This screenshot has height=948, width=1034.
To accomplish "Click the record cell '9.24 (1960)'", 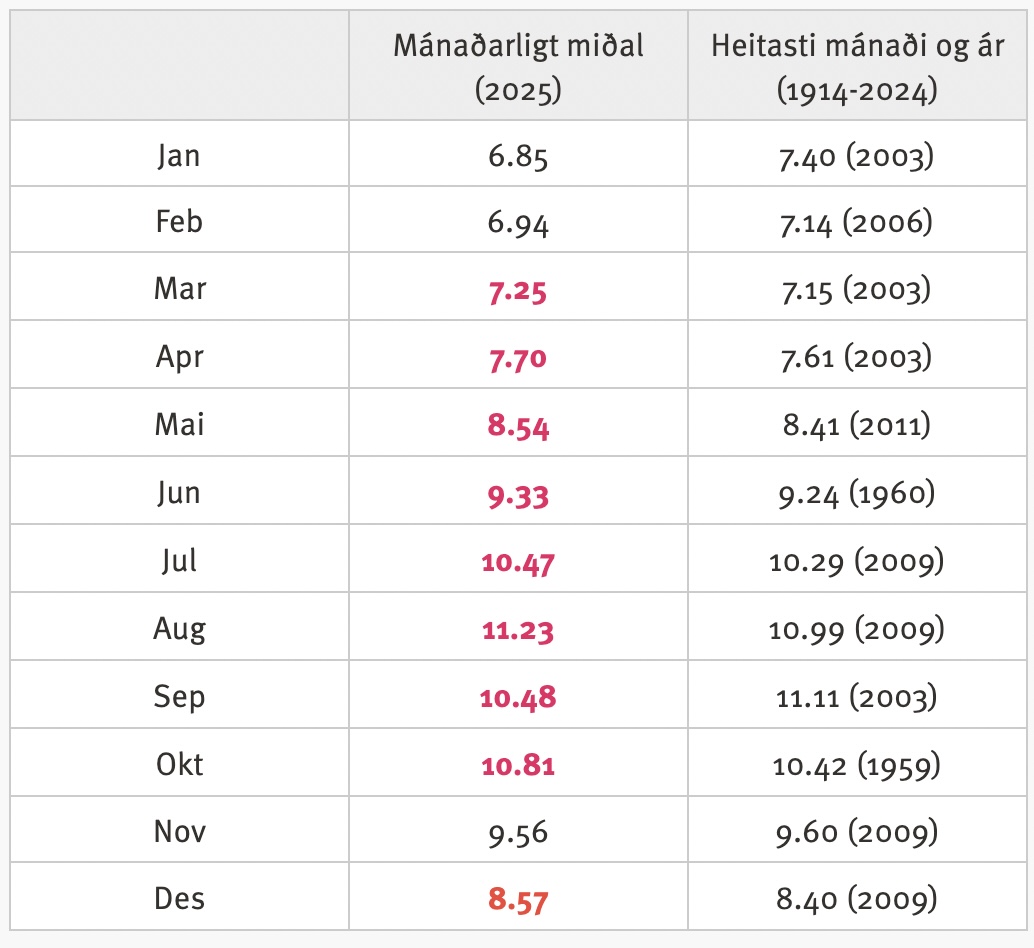I will (857, 493).
